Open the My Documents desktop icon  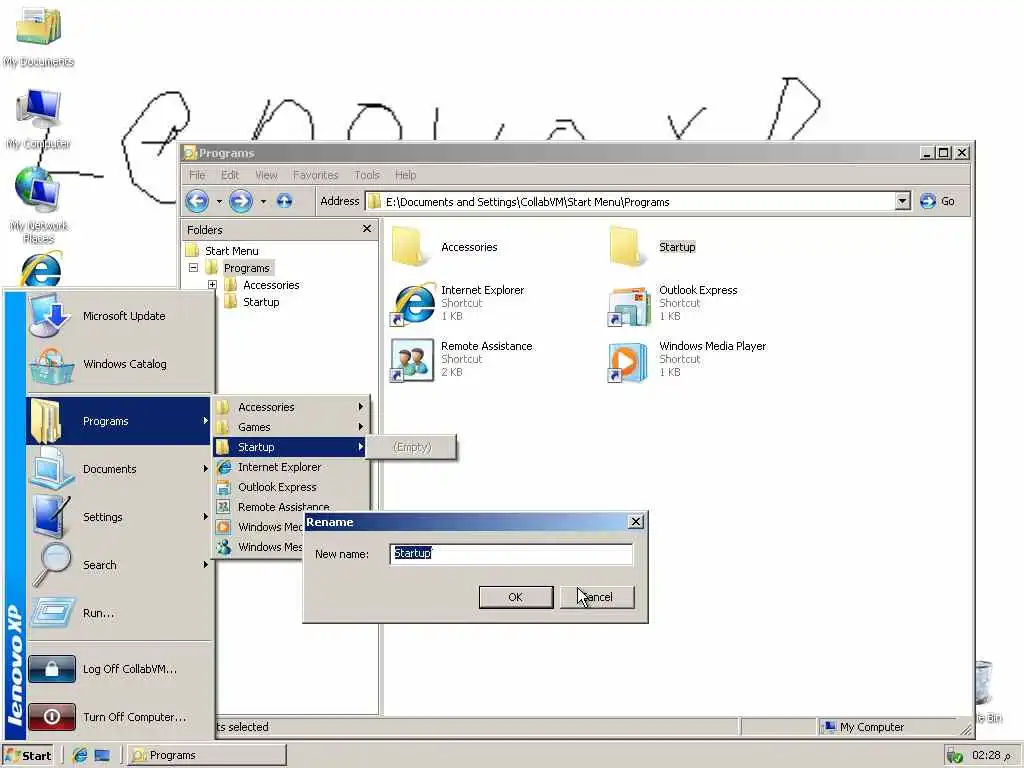coord(38,37)
